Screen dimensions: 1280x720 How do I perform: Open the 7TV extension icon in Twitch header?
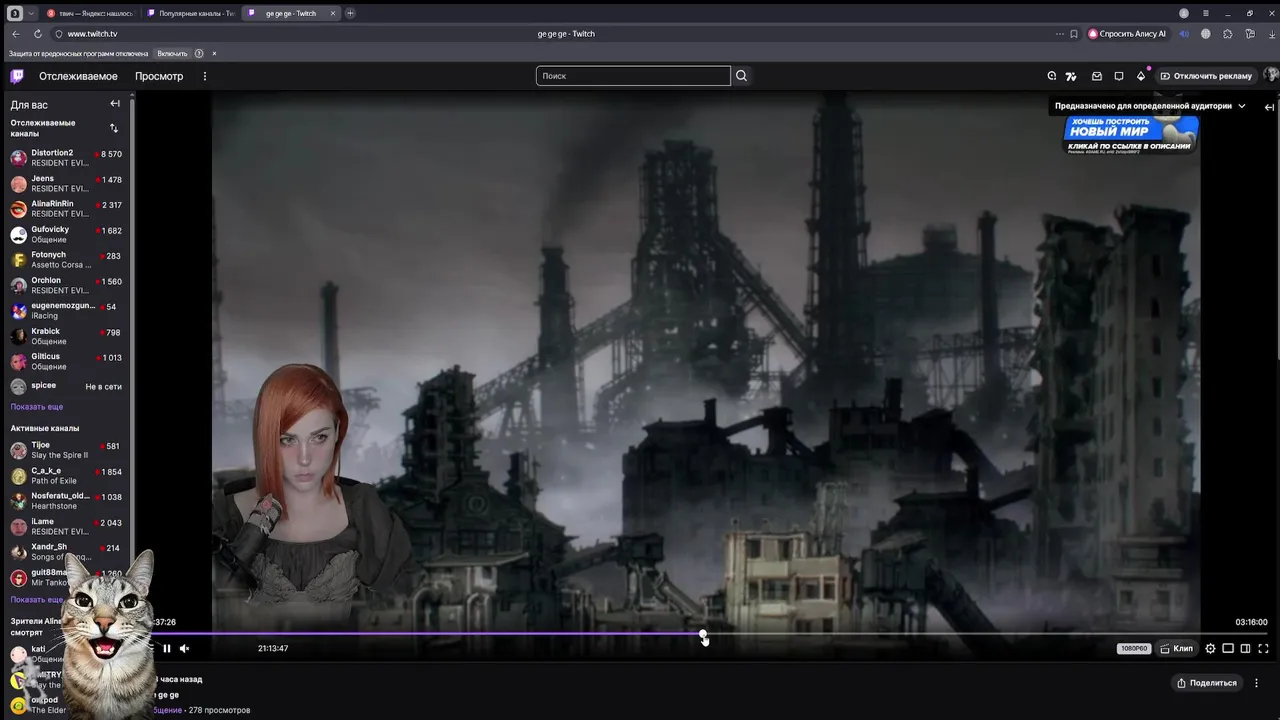[1071, 76]
